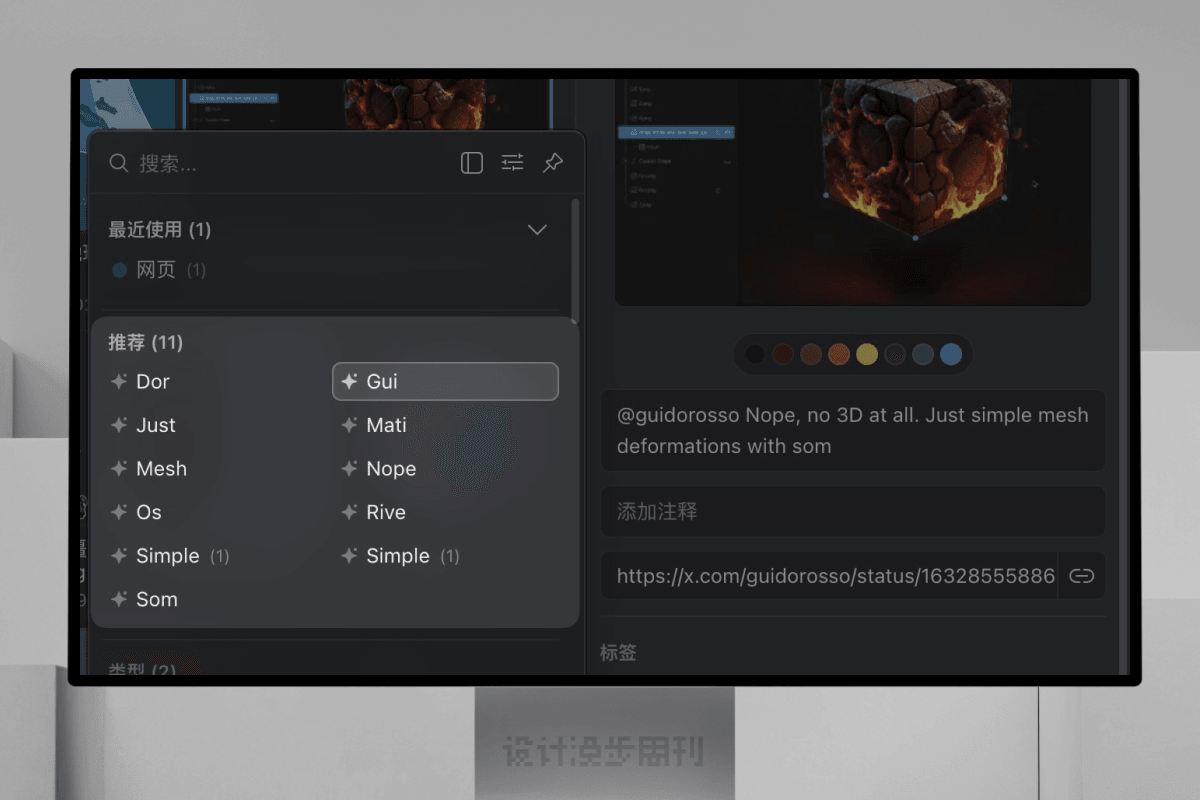Click the blue color swatch

tap(951, 354)
